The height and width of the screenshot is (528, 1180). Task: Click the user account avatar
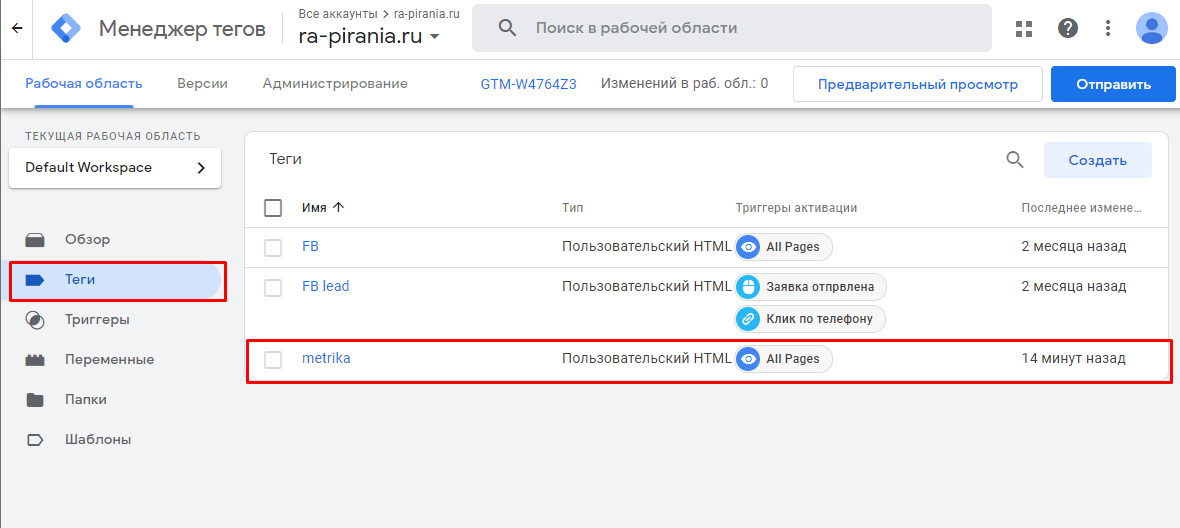pyautogui.click(x=1151, y=28)
